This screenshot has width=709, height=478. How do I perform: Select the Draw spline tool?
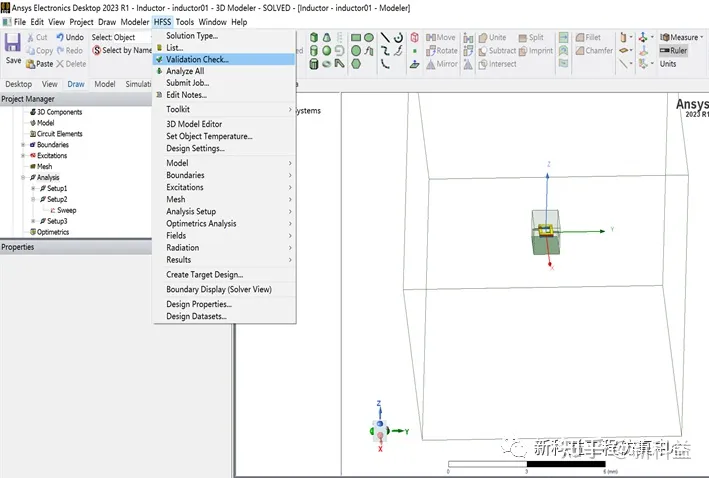click(x=385, y=50)
